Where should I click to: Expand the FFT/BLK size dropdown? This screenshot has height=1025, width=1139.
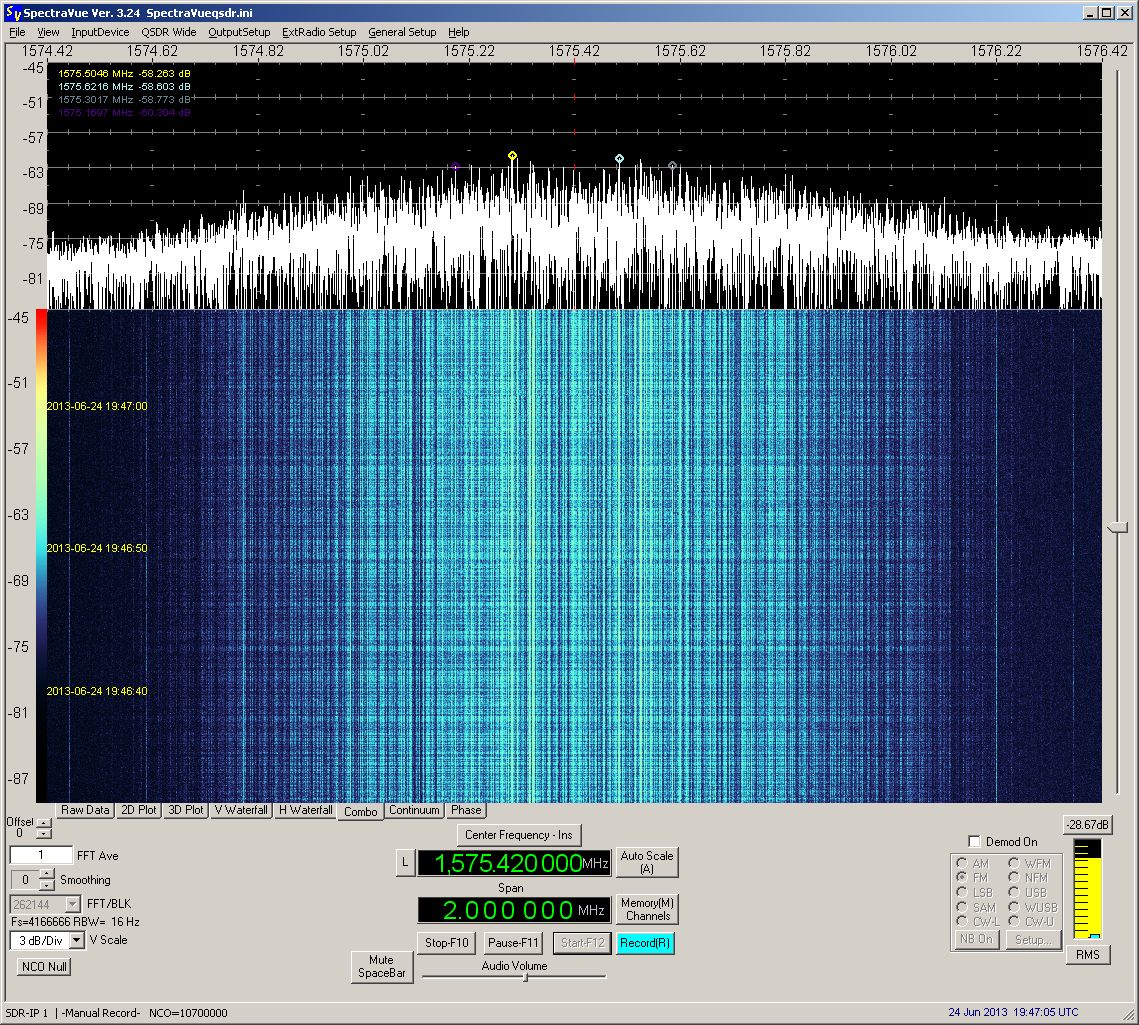point(75,904)
